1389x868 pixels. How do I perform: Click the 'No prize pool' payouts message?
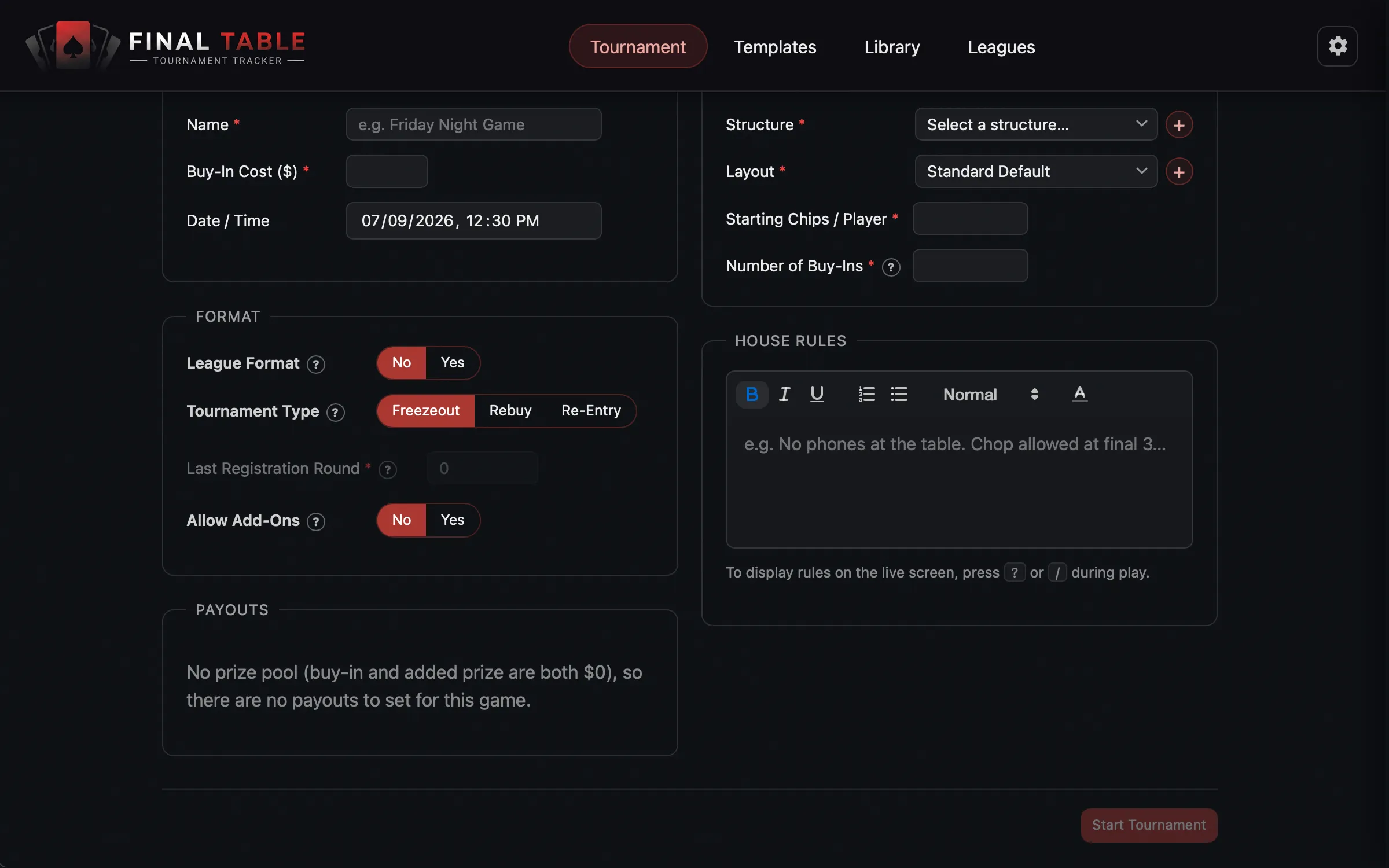(x=414, y=686)
